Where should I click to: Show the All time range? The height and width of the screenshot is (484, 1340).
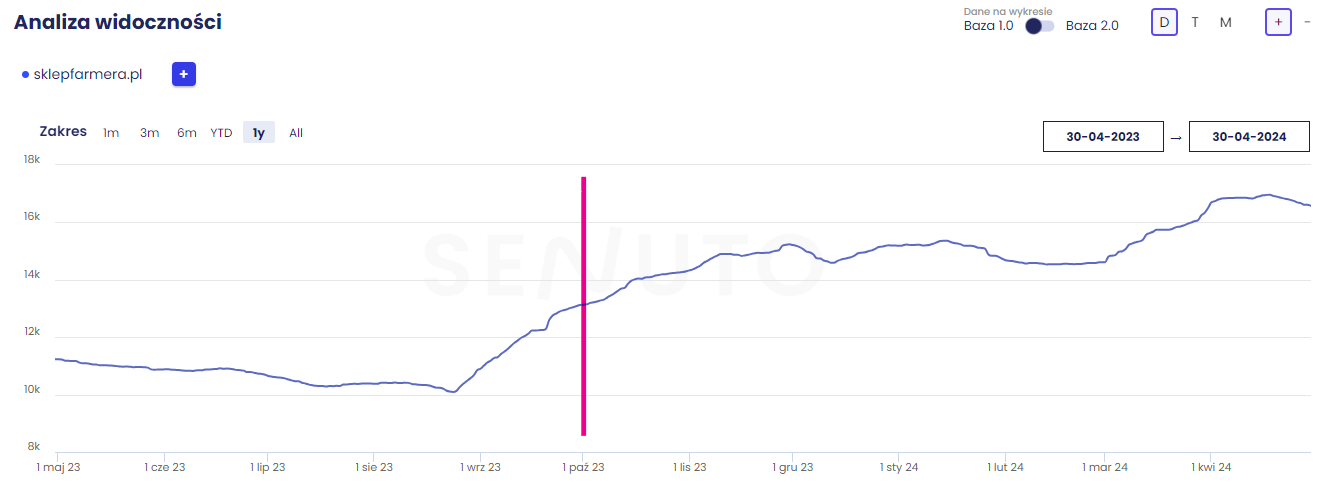coord(296,133)
